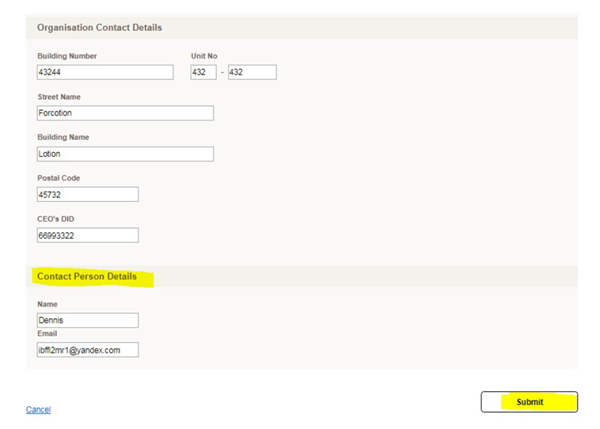600x429 pixels.
Task: Click the CEO's DID input field
Action: tap(87, 235)
